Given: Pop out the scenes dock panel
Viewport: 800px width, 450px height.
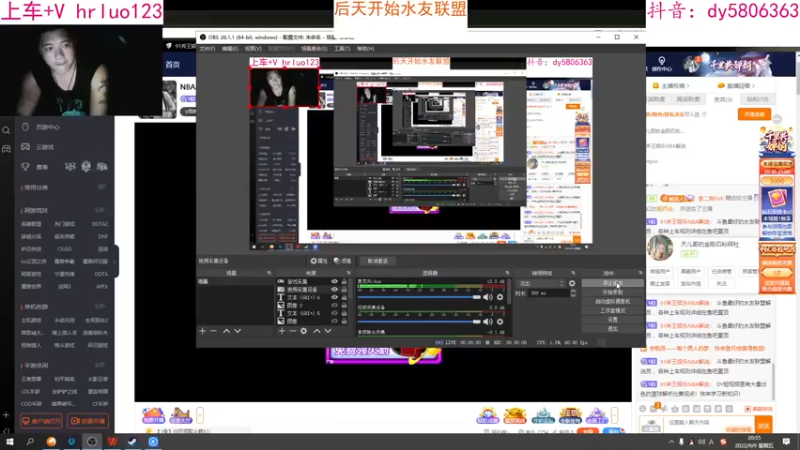Looking at the screenshot, I should (269, 273).
